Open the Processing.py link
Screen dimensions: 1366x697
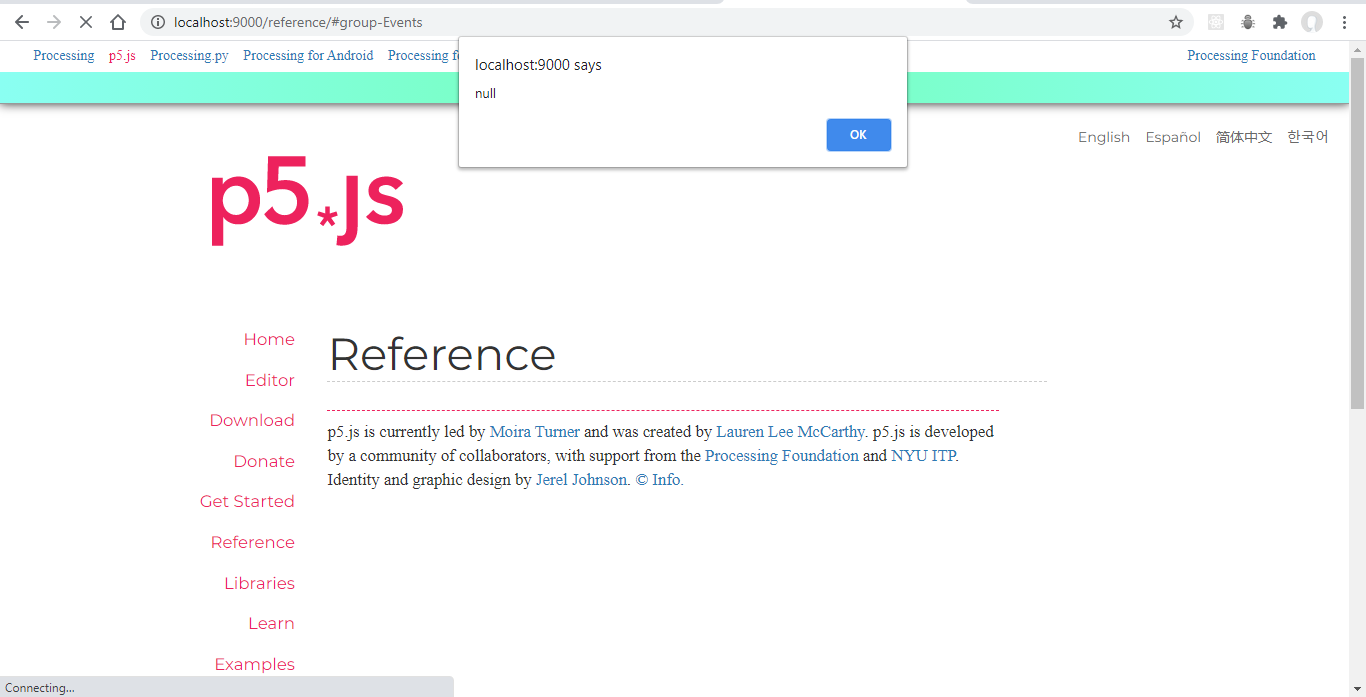coord(189,56)
